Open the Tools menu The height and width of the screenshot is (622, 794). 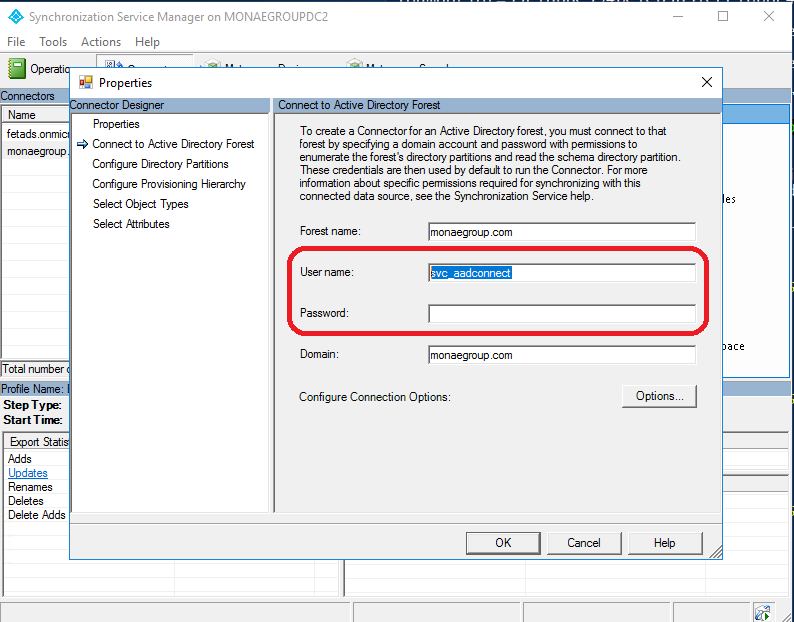[x=53, y=42]
